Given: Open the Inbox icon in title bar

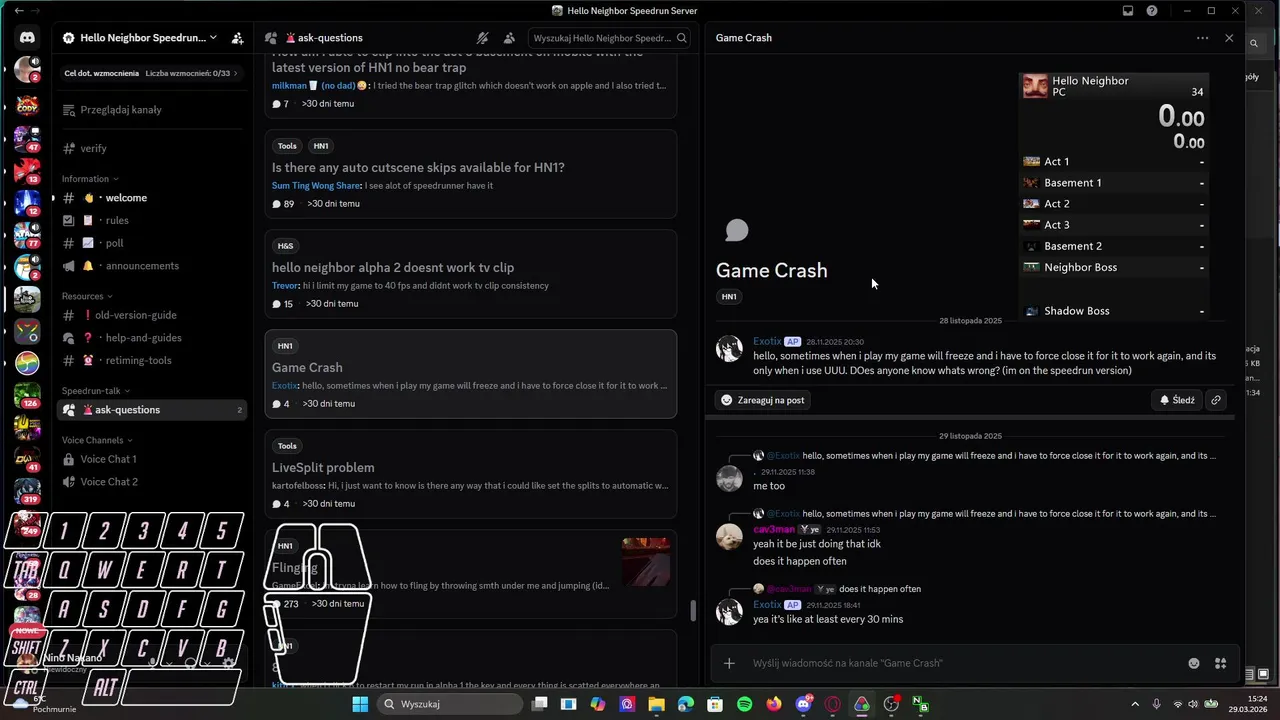Looking at the screenshot, I should coord(1128,10).
